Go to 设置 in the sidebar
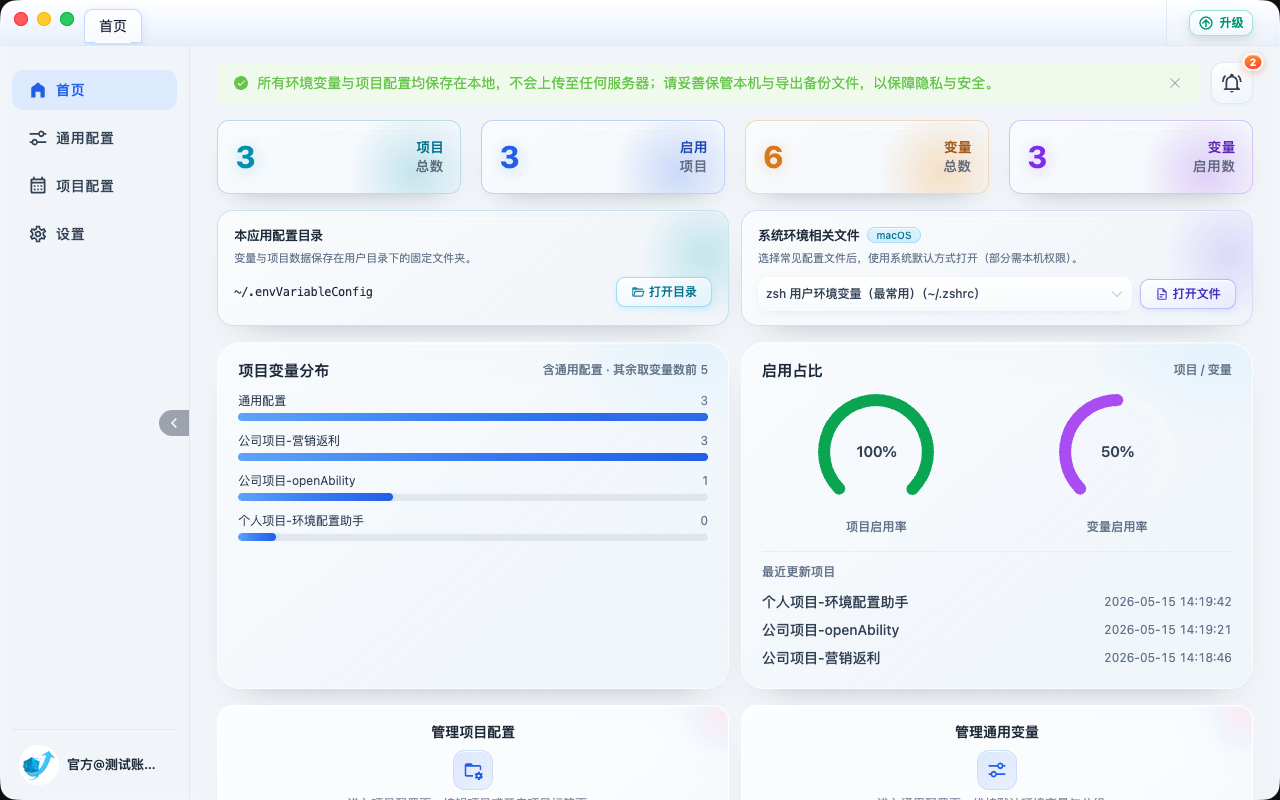 [x=94, y=234]
